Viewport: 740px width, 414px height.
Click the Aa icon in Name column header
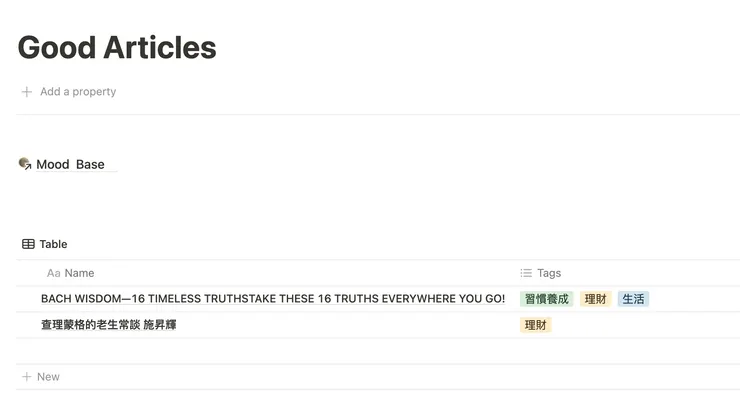tap(53, 273)
